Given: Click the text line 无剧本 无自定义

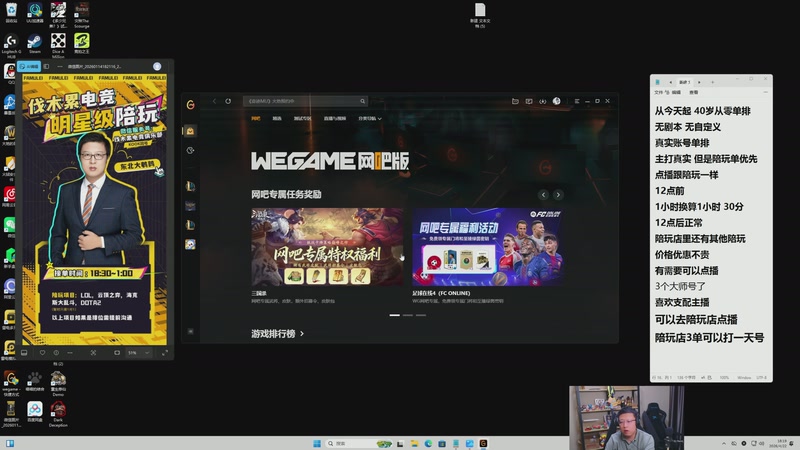Looking at the screenshot, I should tap(687, 127).
